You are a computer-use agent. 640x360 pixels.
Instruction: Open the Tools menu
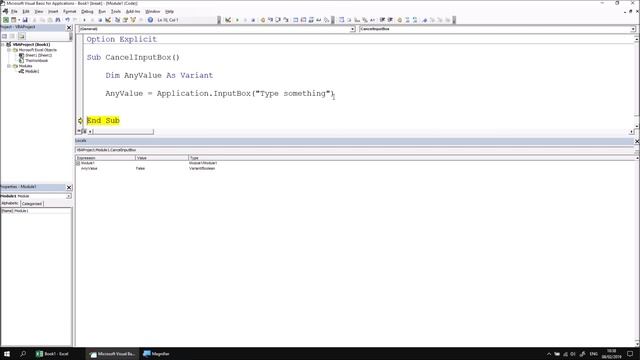pyautogui.click(x=116, y=11)
